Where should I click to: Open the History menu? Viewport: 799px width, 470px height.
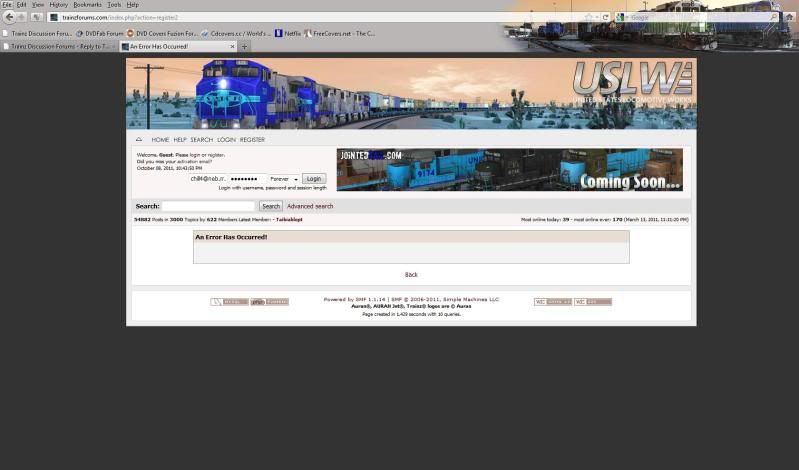[x=59, y=5]
